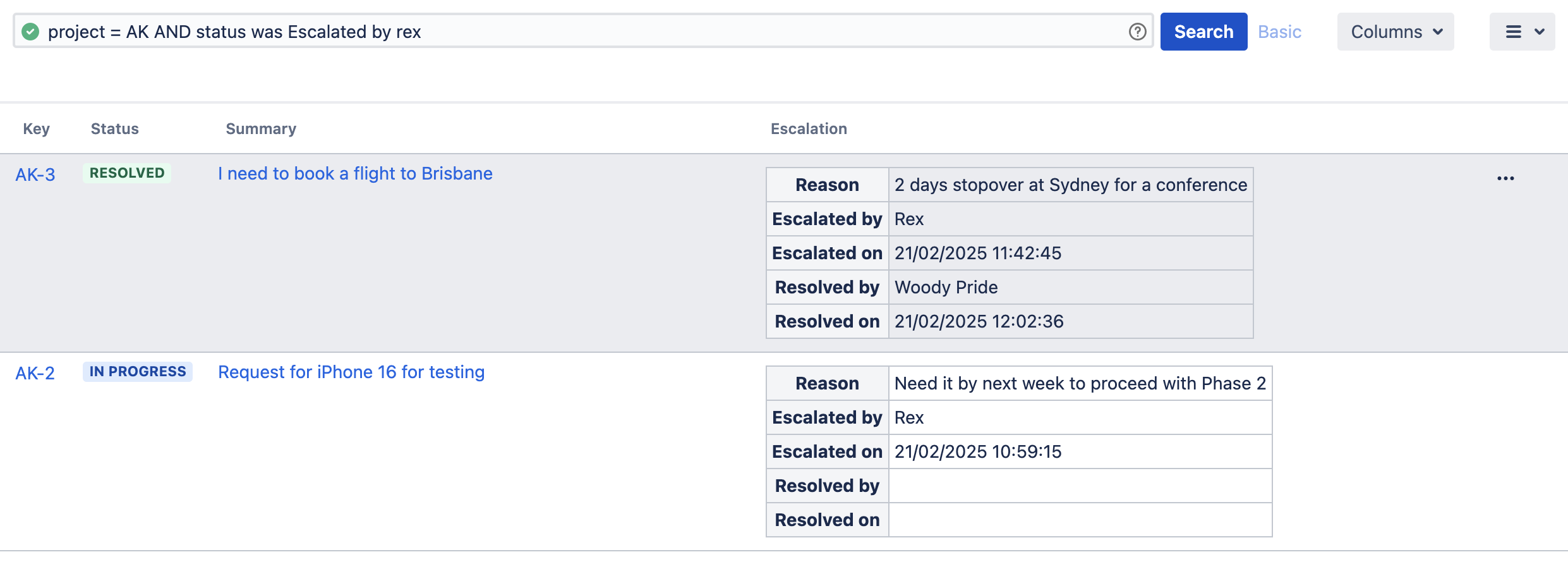This screenshot has height=564, width=1568.
Task: Sort by the Escalation column header
Action: pos(809,129)
